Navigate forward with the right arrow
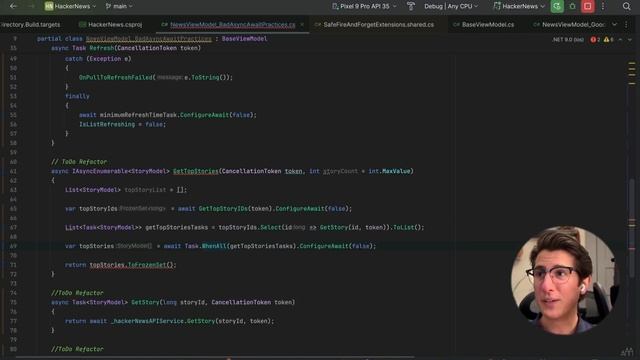This screenshot has width=640, height=360. pyautogui.click(x=31, y=6)
